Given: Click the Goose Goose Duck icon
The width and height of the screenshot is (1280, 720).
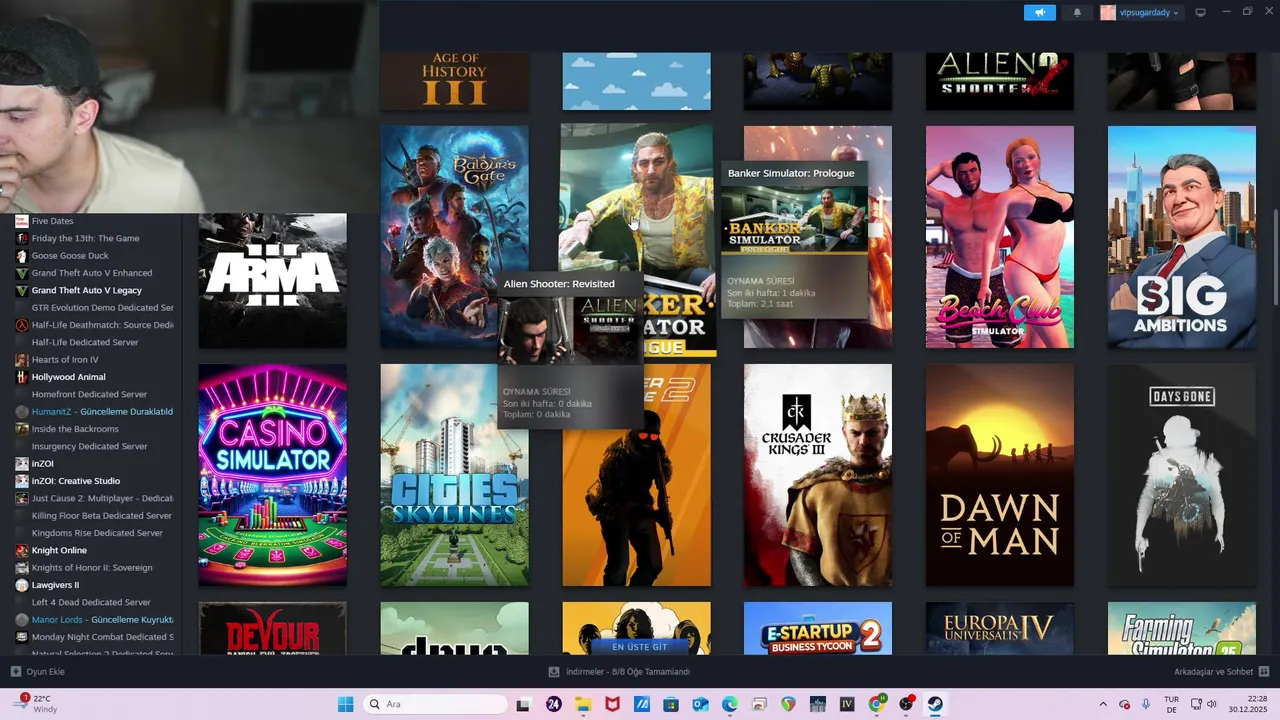Looking at the screenshot, I should [x=22, y=256].
